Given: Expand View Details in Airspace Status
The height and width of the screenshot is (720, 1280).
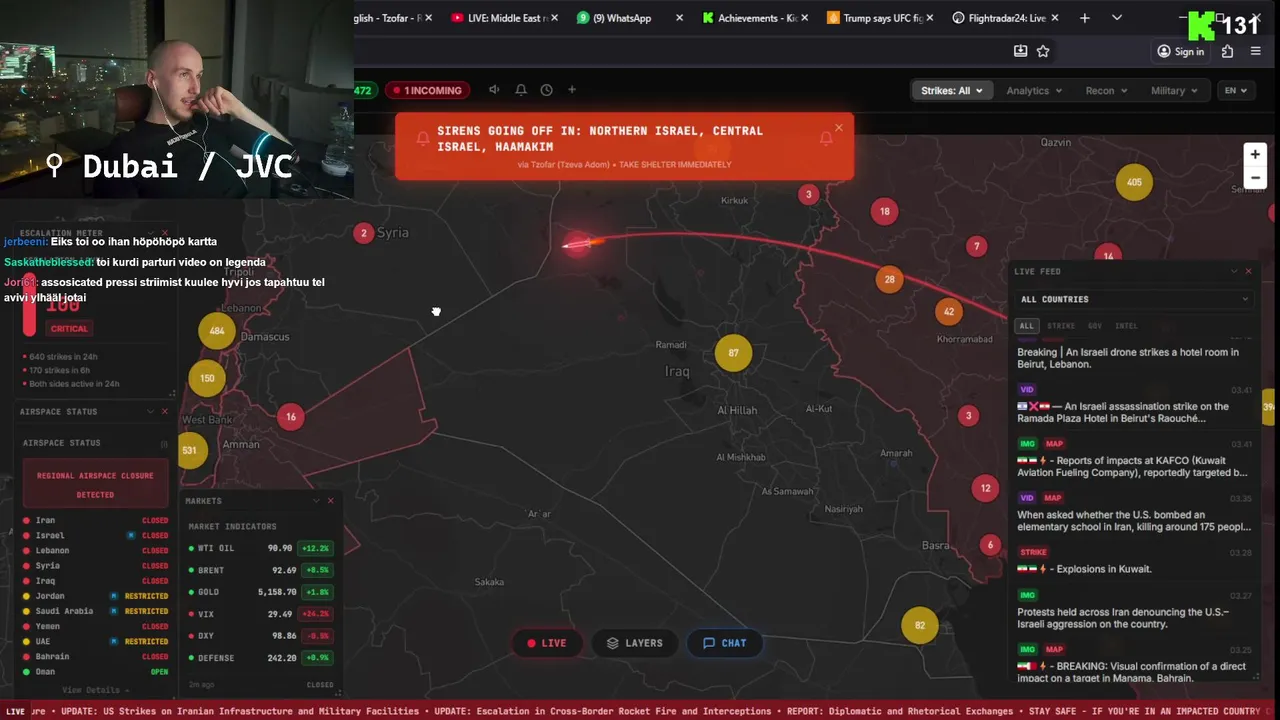Looking at the screenshot, I should coord(95,690).
